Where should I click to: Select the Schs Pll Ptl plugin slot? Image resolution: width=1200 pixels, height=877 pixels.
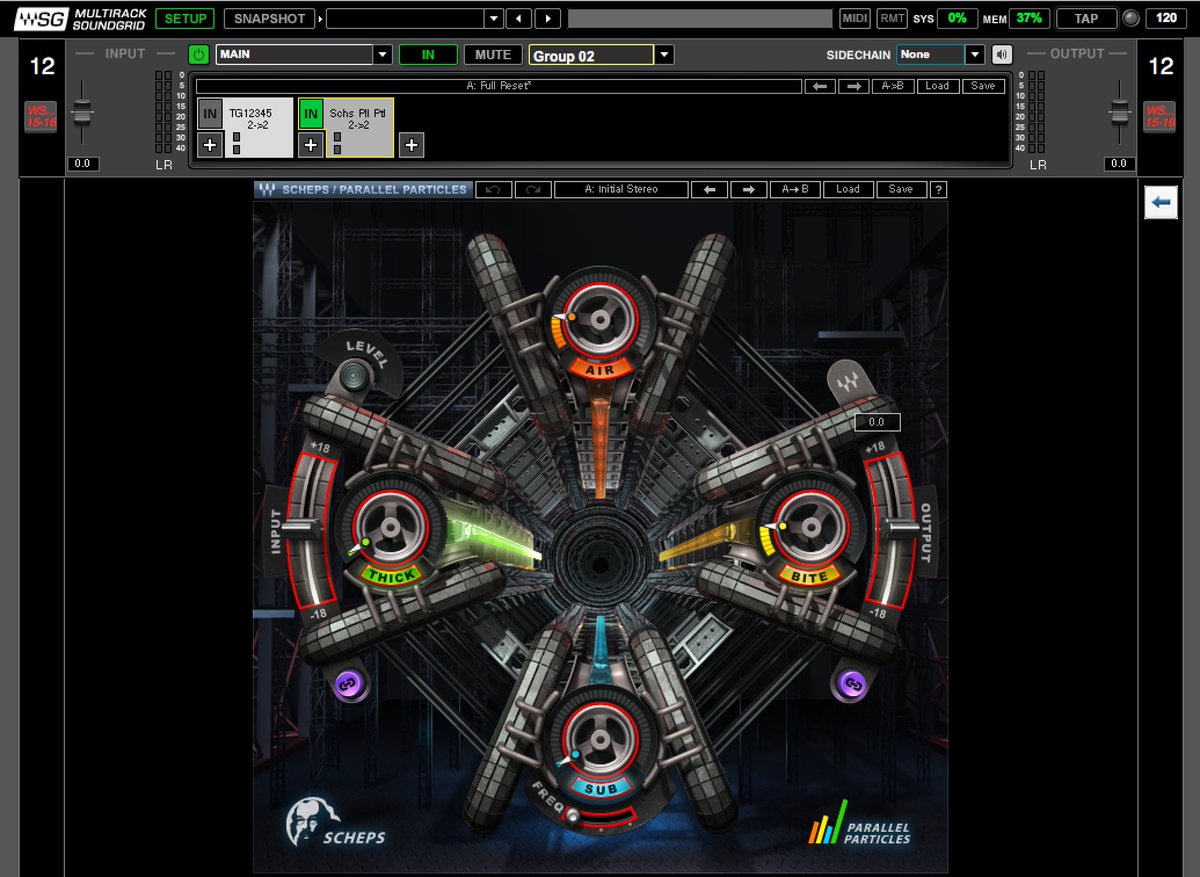coord(359,127)
